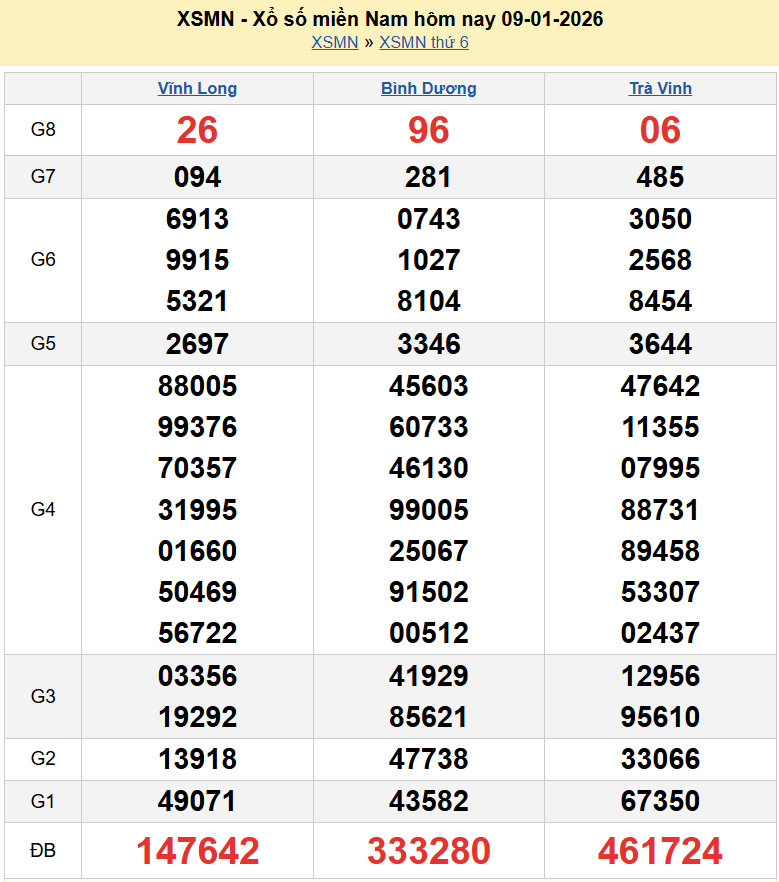Click Trà Vinh G5 number 3644
This screenshot has height=882, width=779.
coord(660,344)
